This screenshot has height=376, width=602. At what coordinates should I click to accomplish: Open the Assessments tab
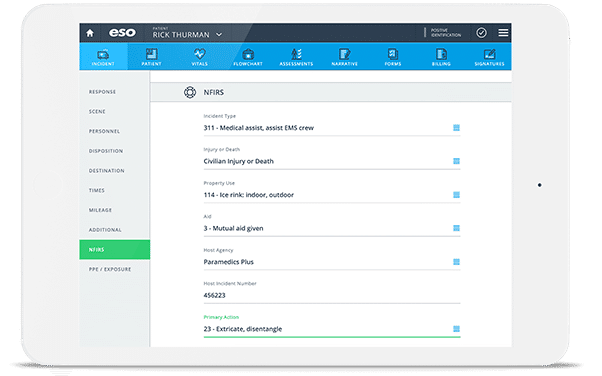click(296, 56)
